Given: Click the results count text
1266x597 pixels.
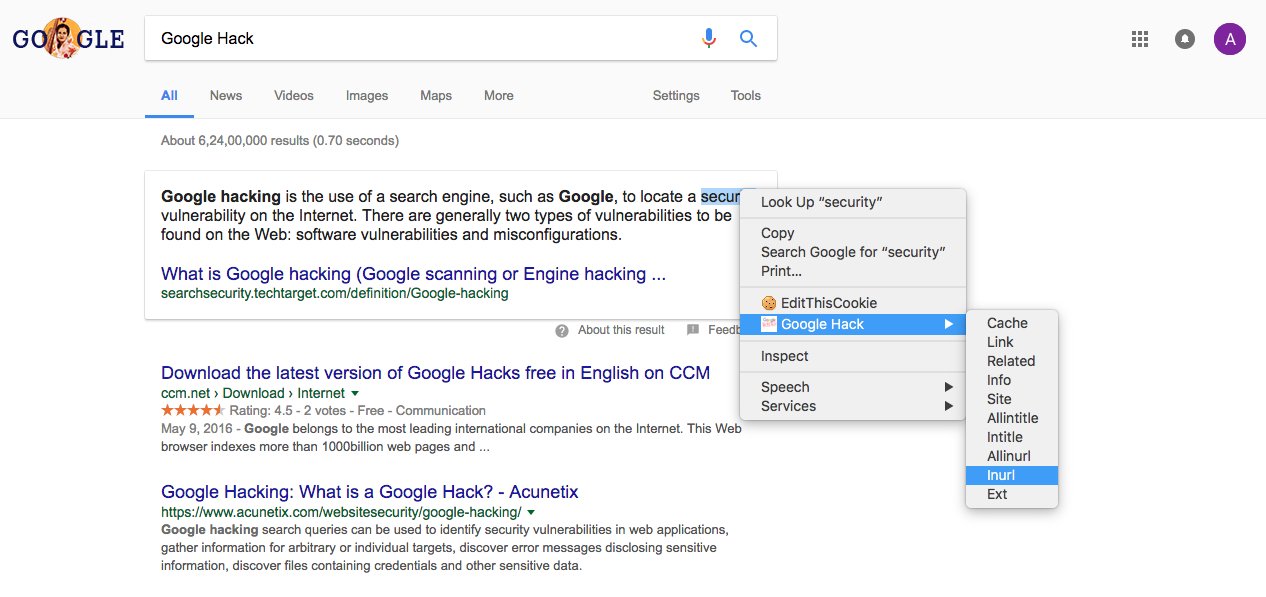Looking at the screenshot, I should 280,141.
